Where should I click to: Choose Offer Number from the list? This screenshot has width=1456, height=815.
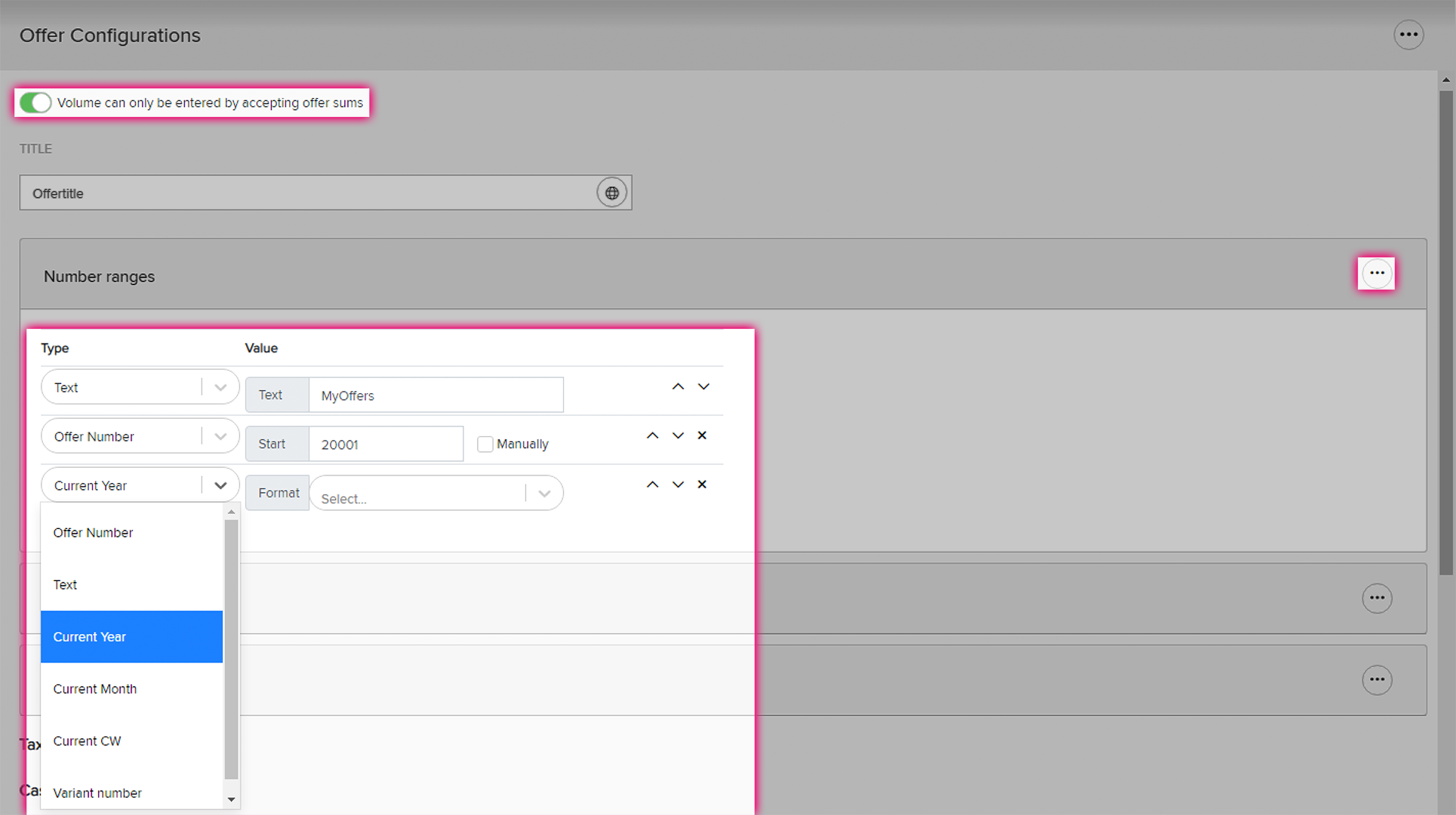132,533
